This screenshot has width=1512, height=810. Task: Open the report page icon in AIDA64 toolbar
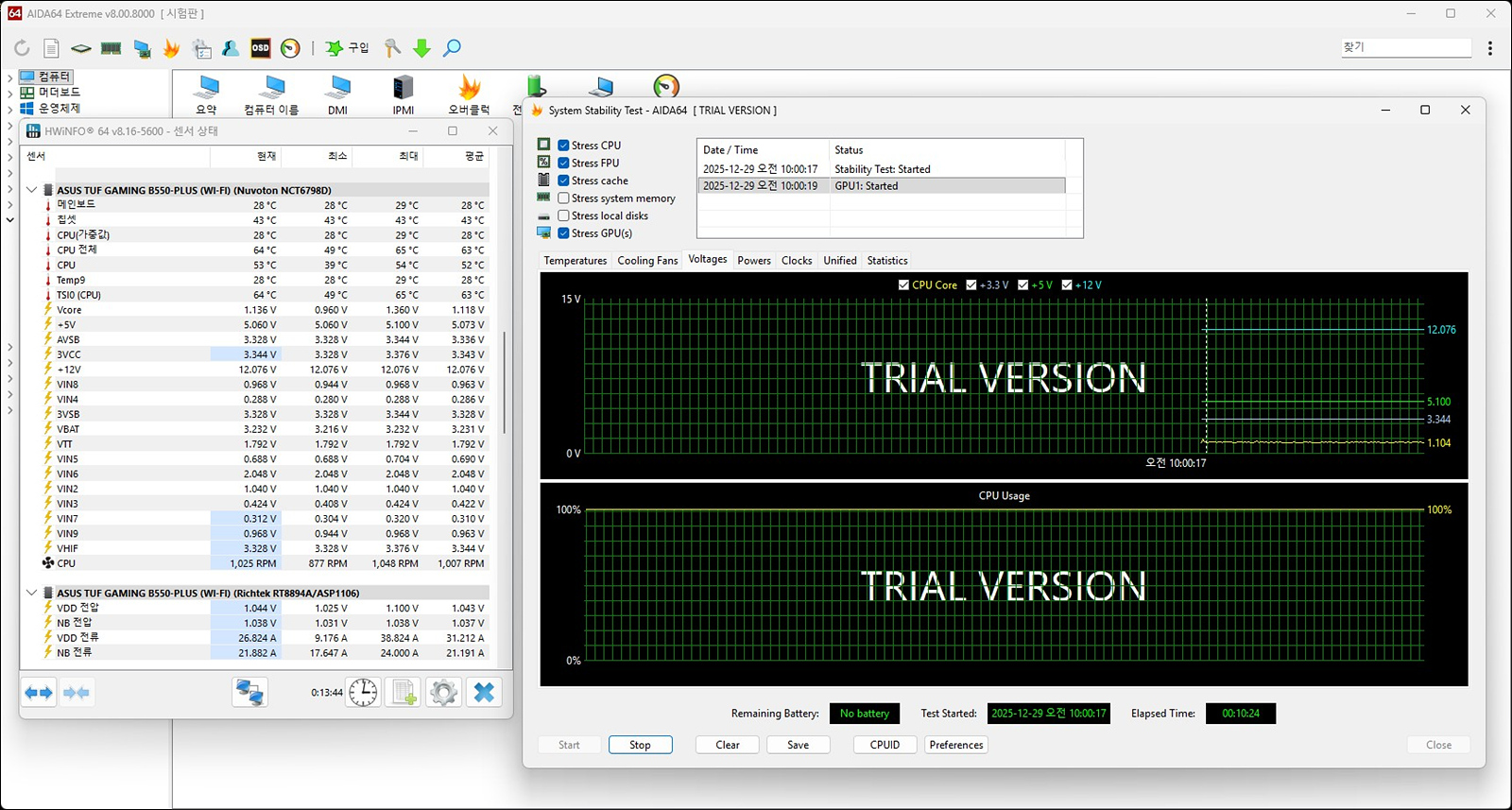click(x=51, y=47)
